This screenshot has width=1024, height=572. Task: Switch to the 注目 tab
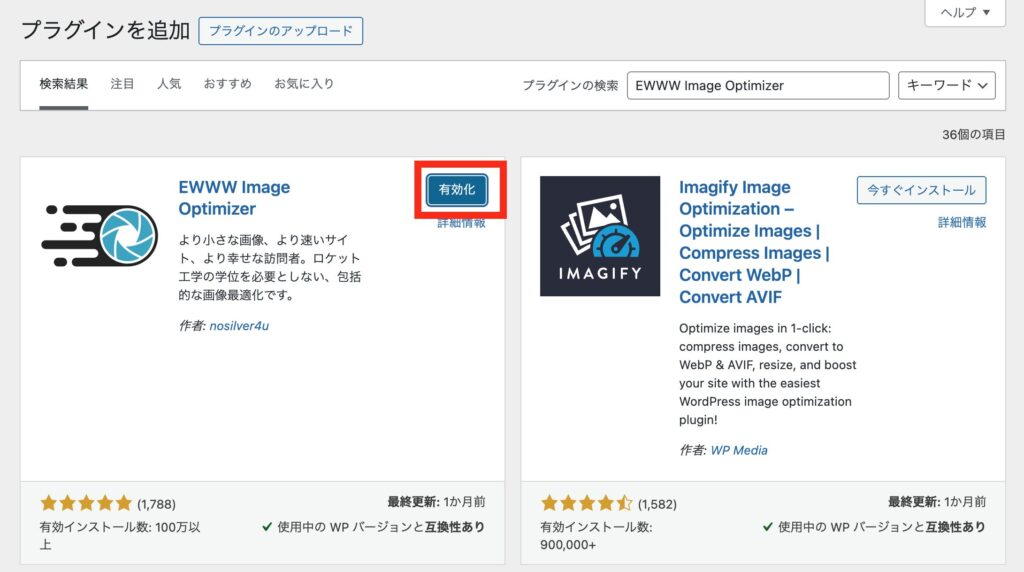pyautogui.click(x=122, y=84)
